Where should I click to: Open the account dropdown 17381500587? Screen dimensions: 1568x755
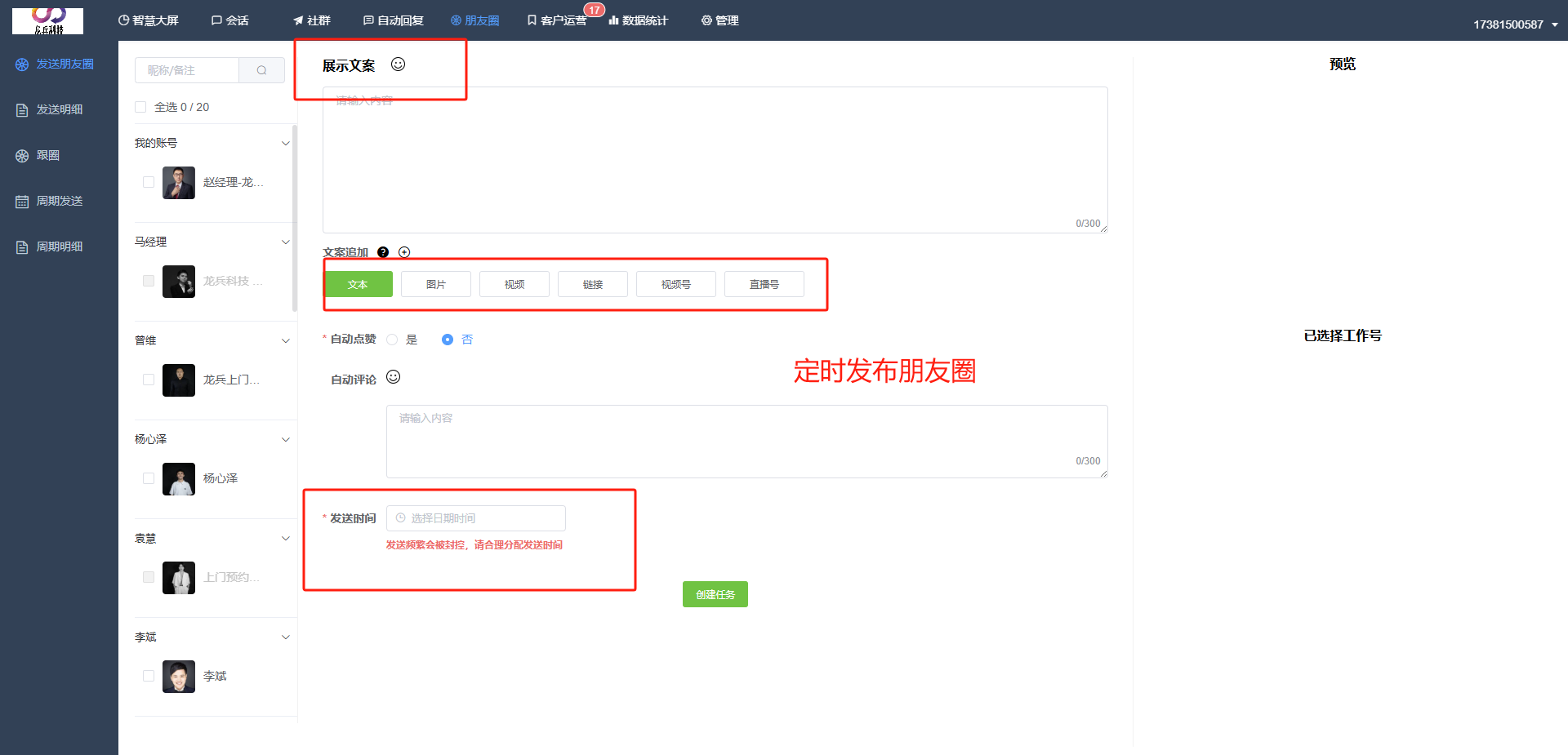pos(1515,24)
